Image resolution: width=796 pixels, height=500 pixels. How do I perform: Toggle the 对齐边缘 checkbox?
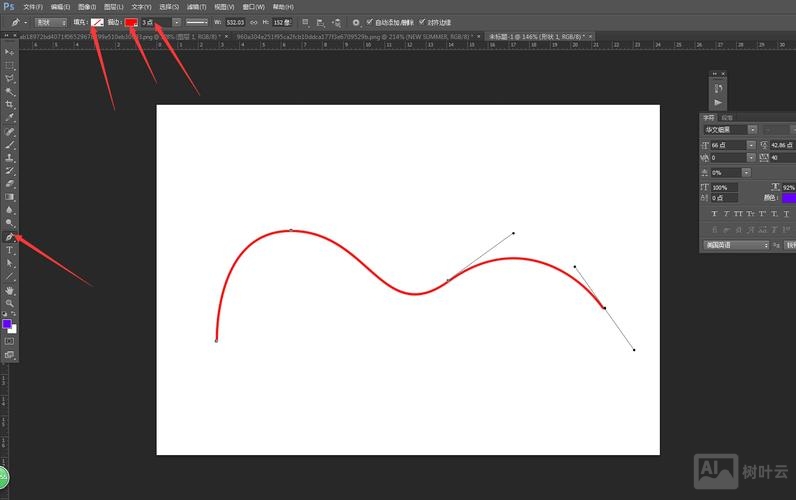click(x=421, y=21)
